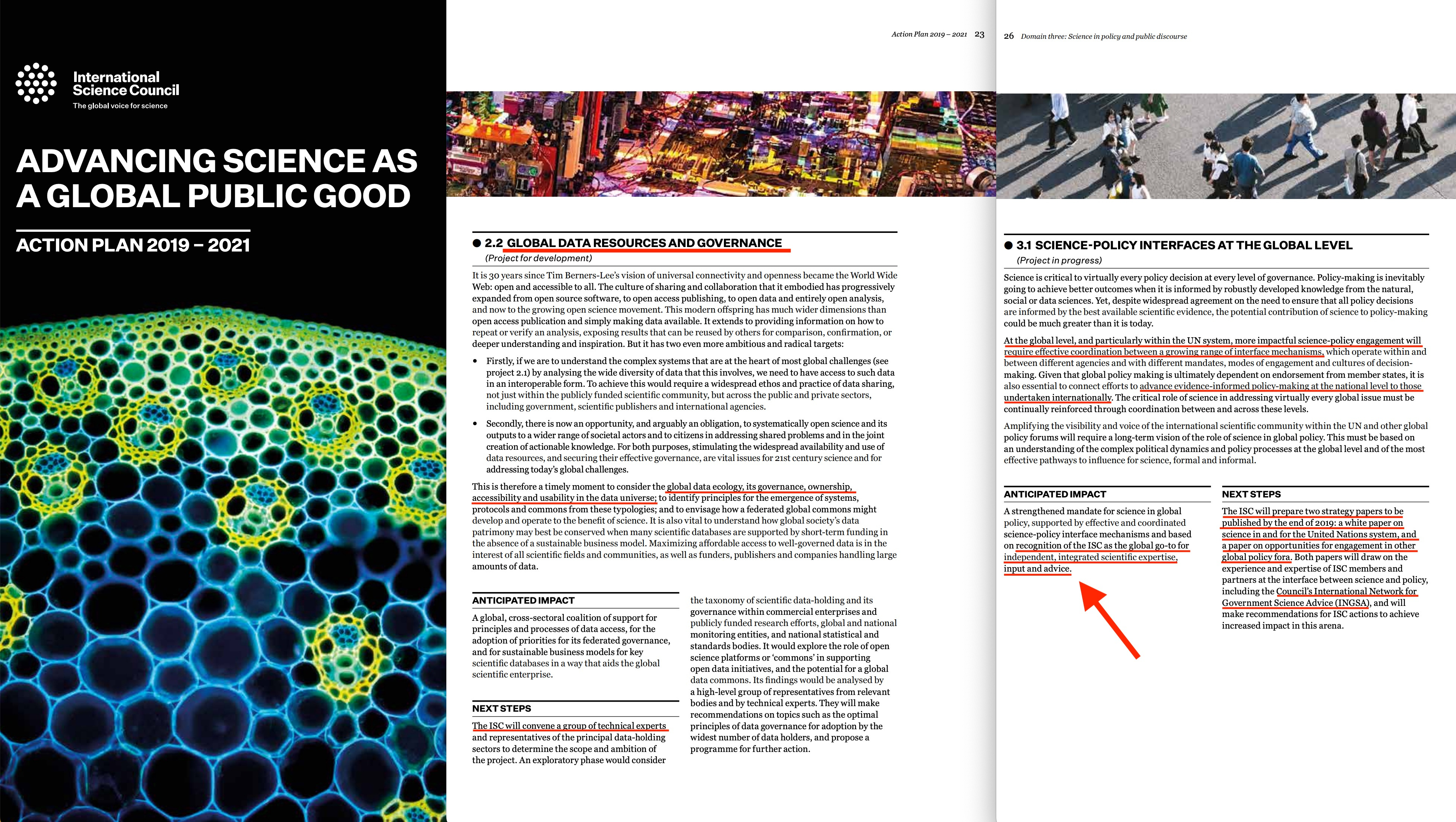Click the page number 23 header

click(x=979, y=35)
